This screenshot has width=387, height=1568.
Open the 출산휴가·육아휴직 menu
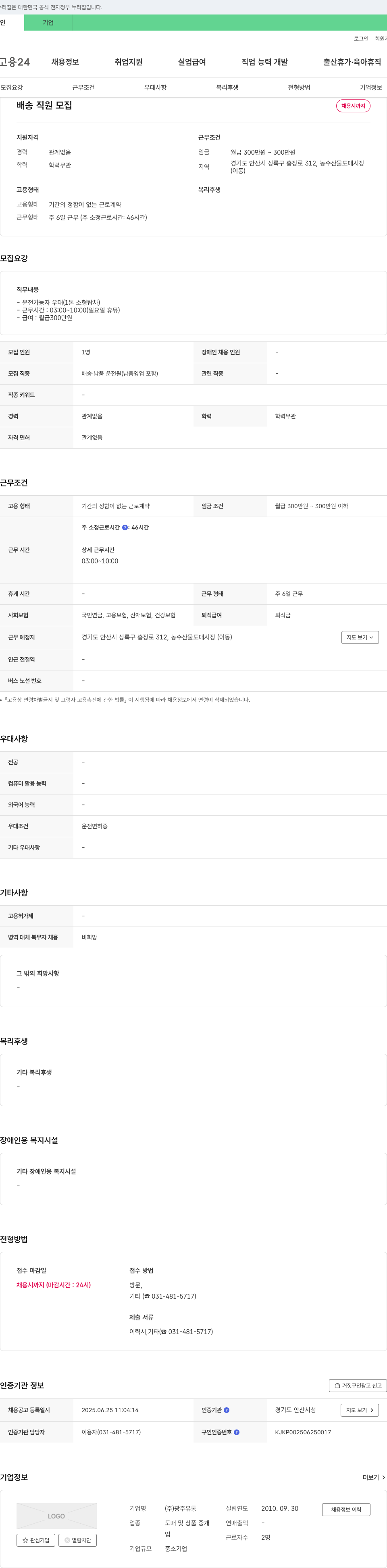tap(352, 62)
